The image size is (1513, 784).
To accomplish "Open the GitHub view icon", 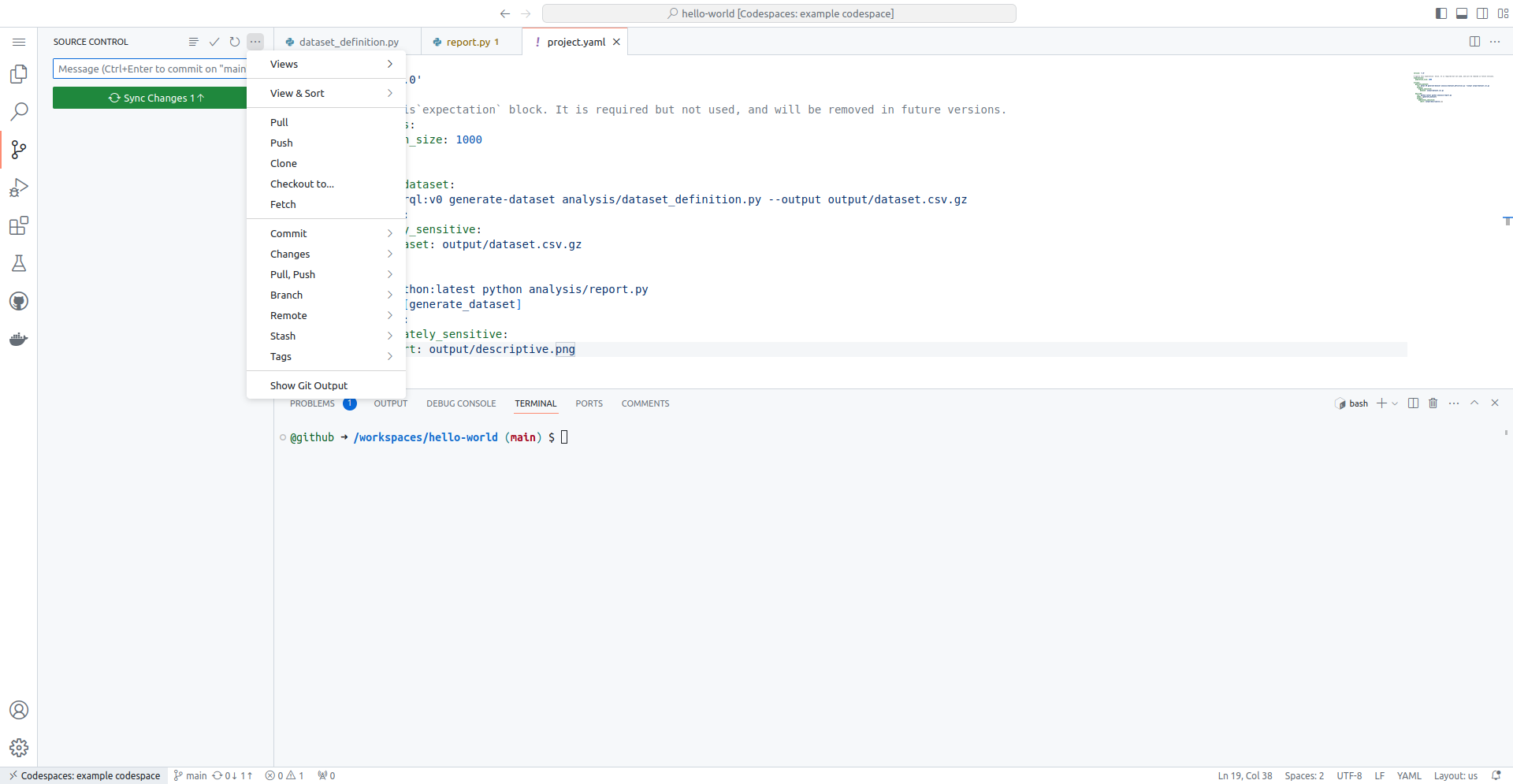I will point(19,301).
